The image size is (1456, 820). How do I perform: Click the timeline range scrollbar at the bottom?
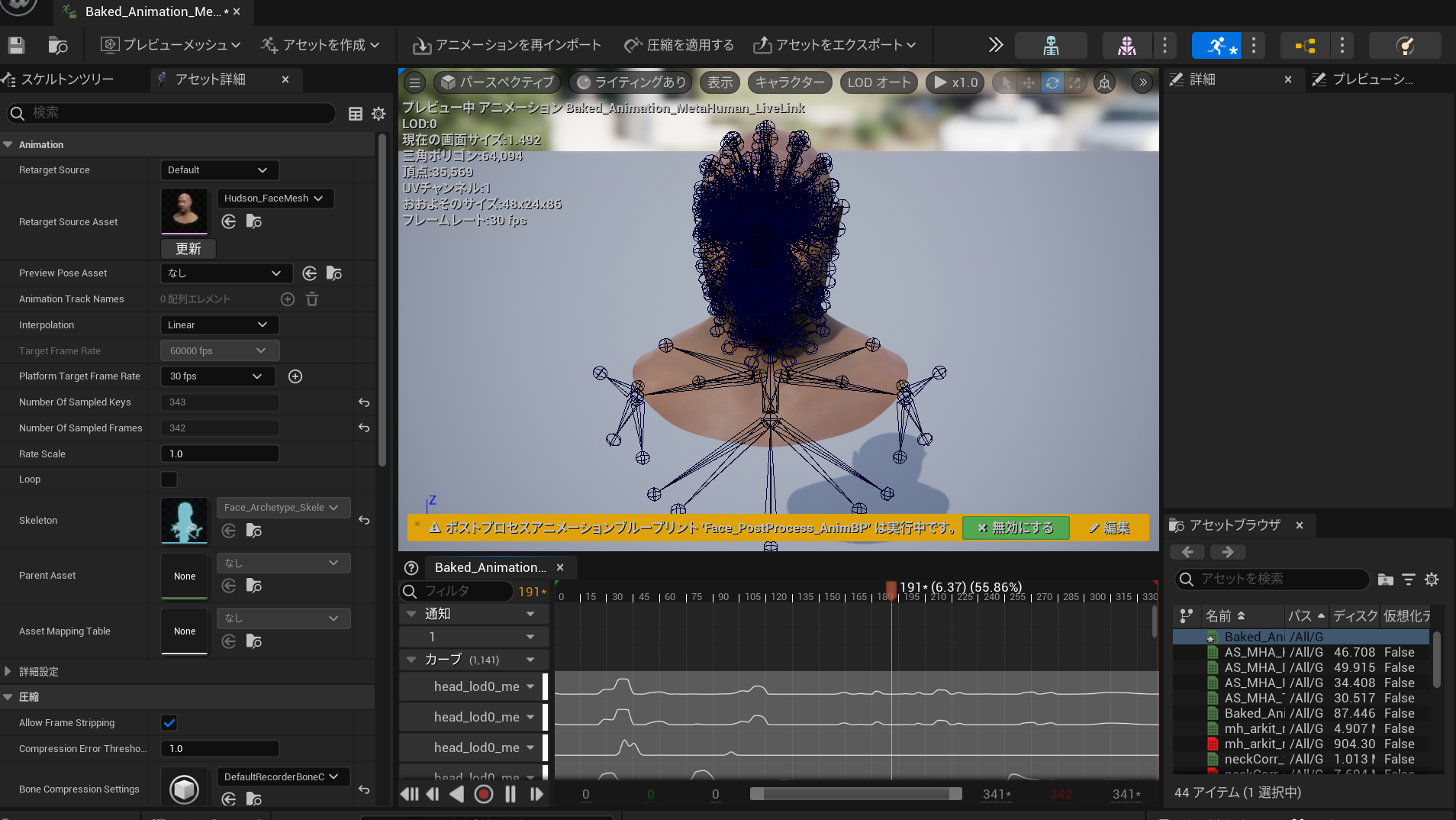point(855,794)
